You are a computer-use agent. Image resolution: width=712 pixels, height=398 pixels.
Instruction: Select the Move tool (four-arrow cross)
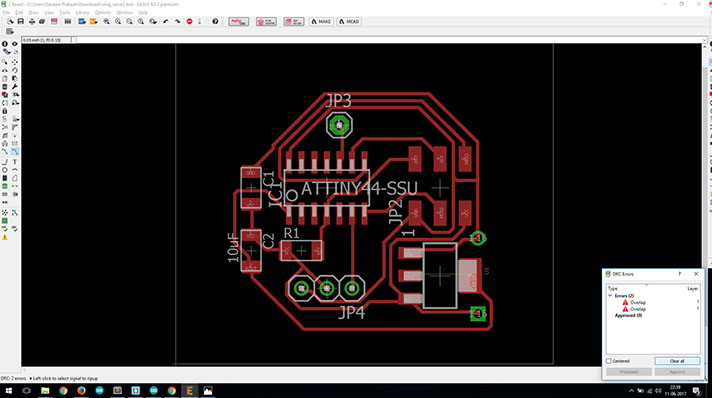[x=15, y=62]
